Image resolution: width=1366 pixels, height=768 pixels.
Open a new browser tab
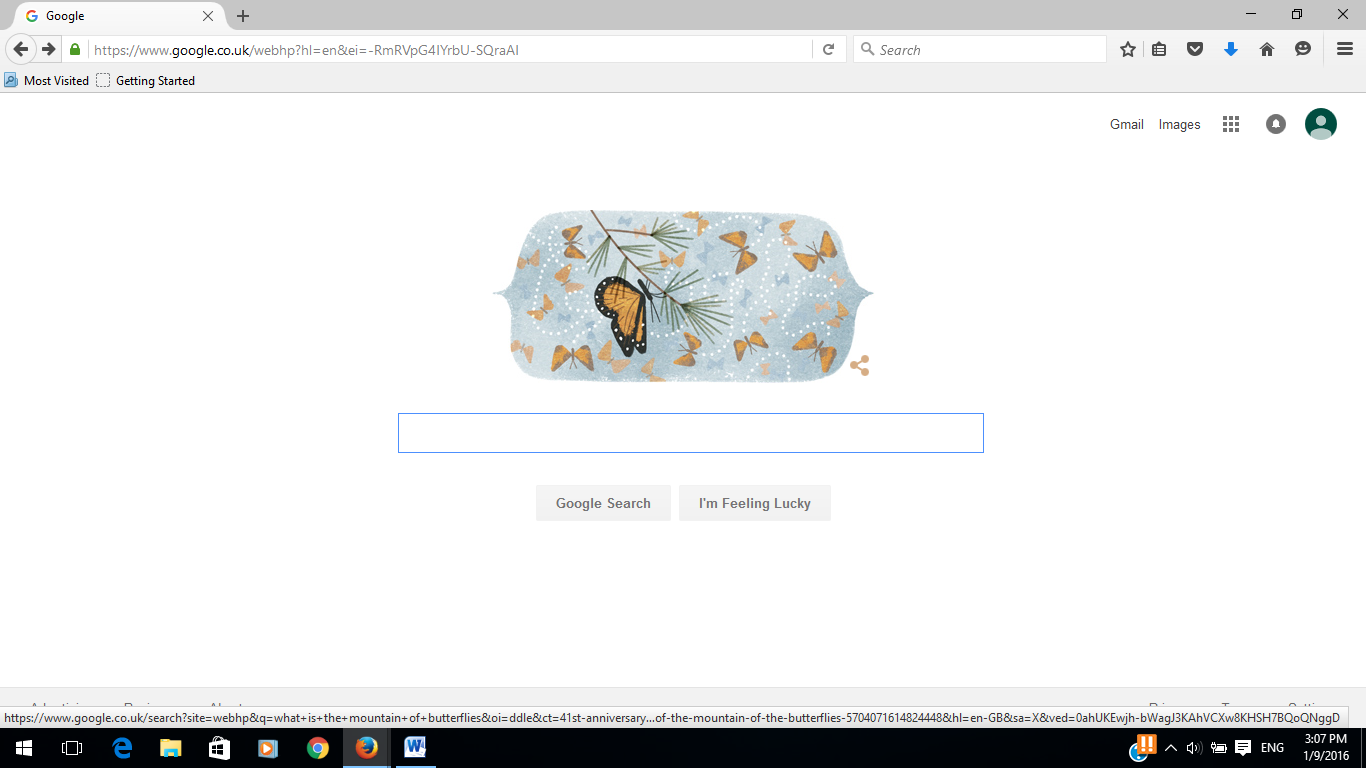(x=243, y=16)
